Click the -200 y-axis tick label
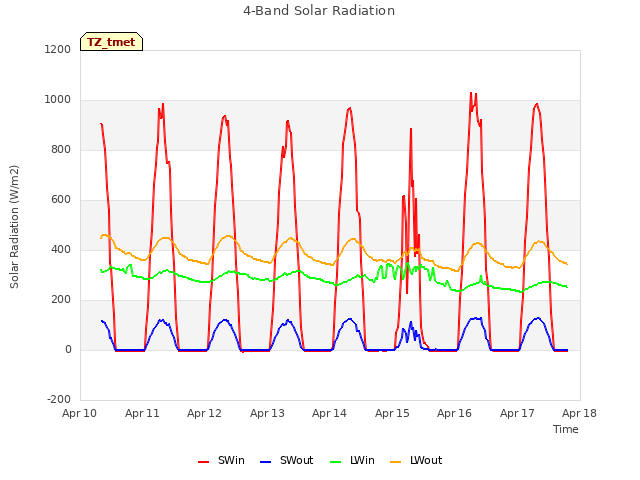This screenshot has width=640, height=480. pyautogui.click(x=59, y=399)
